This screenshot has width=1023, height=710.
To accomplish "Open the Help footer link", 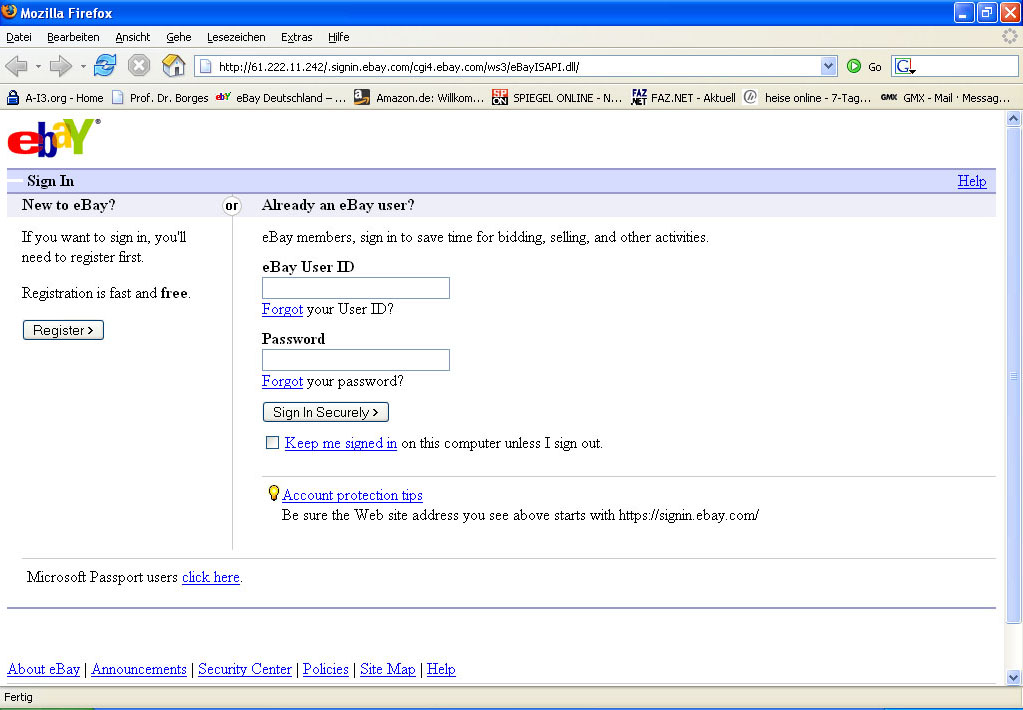I will [441, 669].
